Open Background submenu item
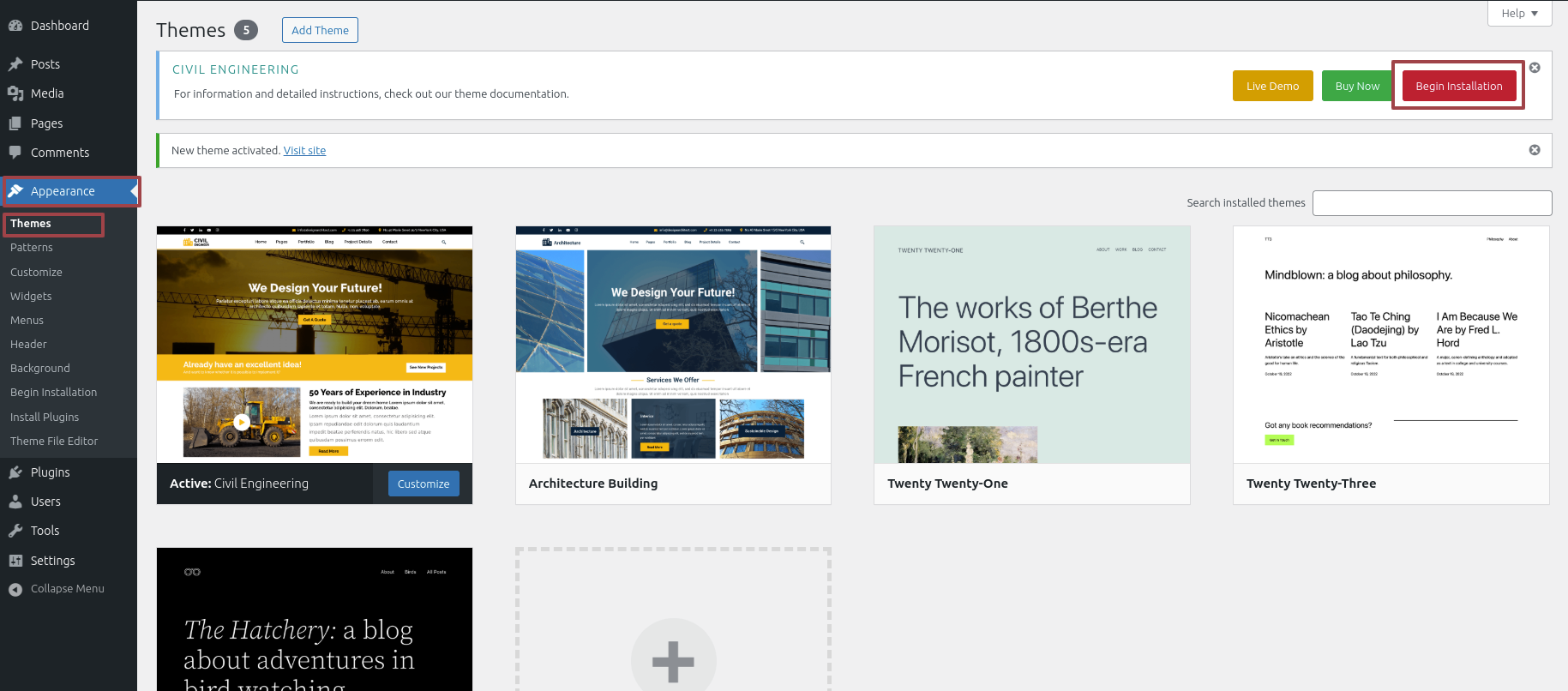 [40, 368]
